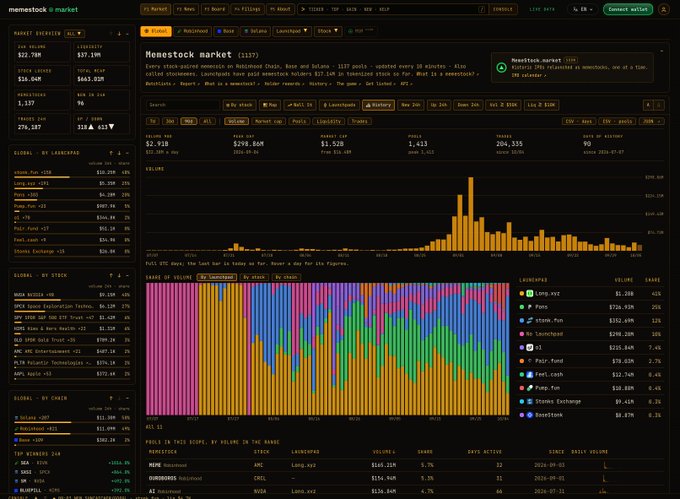Open the Watchlists link
The height and width of the screenshot is (499, 680).
point(160,84)
